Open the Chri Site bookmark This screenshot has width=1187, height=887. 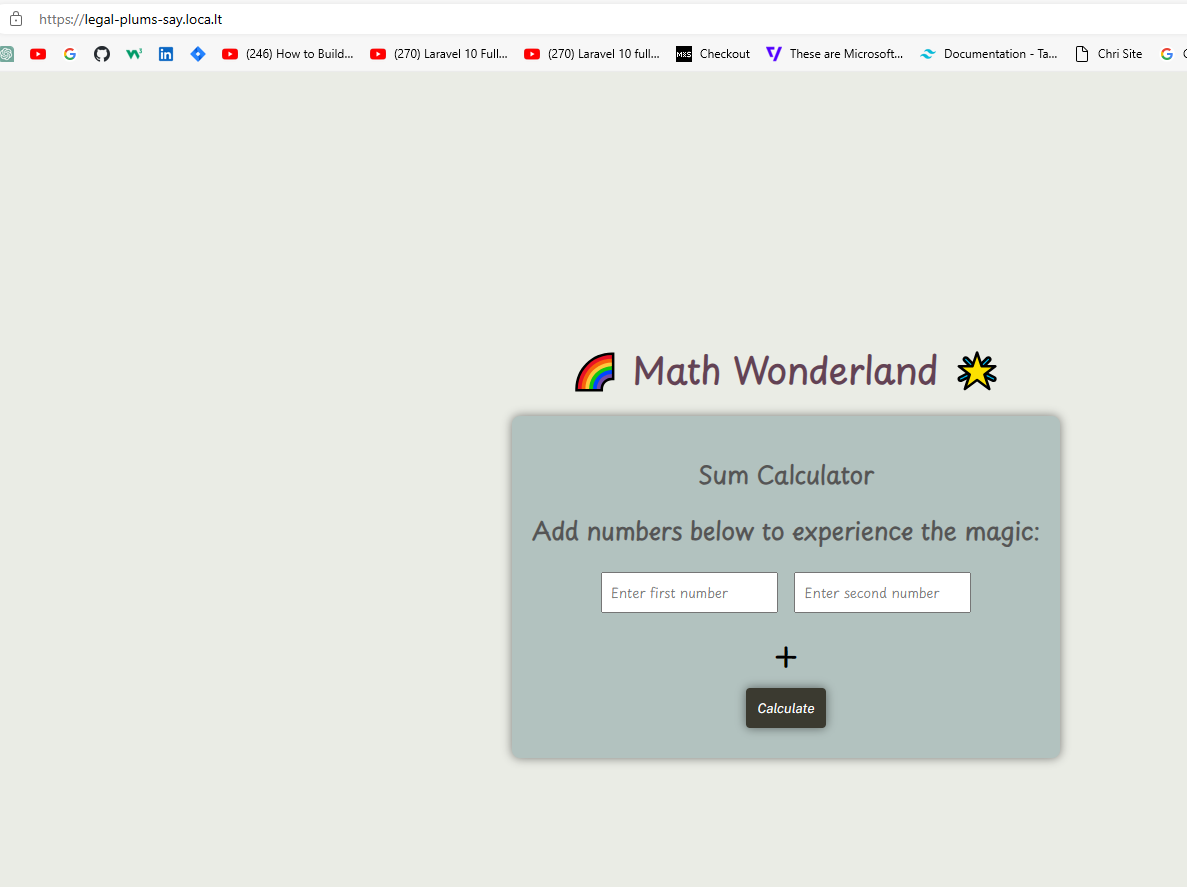[1108, 54]
